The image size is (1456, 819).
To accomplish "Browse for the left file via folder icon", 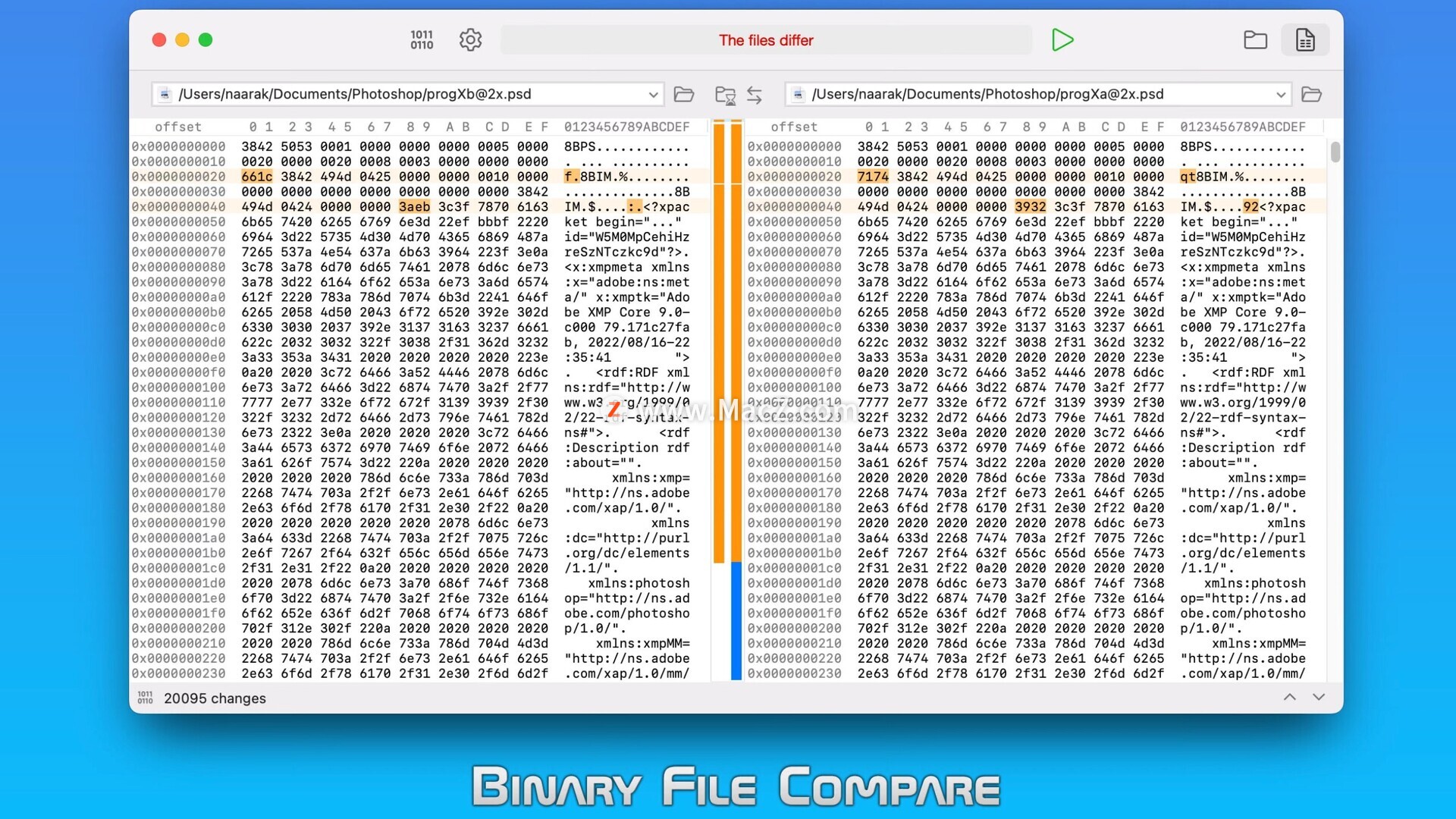I will tap(684, 95).
